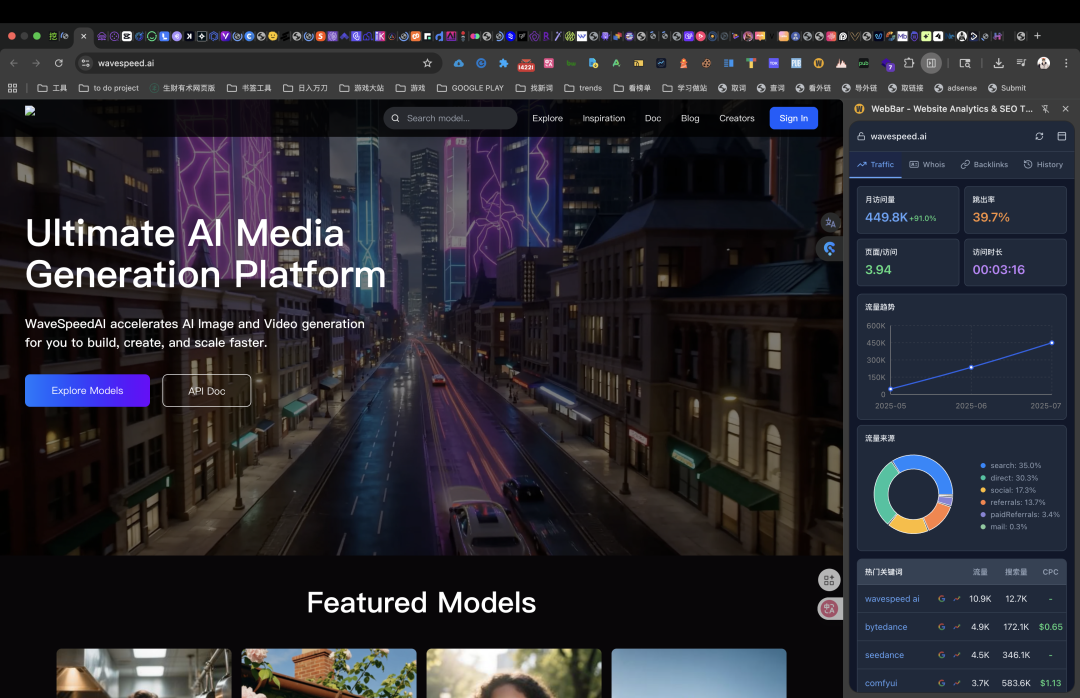Click the bytedance keyword link
Screen dimensions: 1080x698
[x=886, y=627]
